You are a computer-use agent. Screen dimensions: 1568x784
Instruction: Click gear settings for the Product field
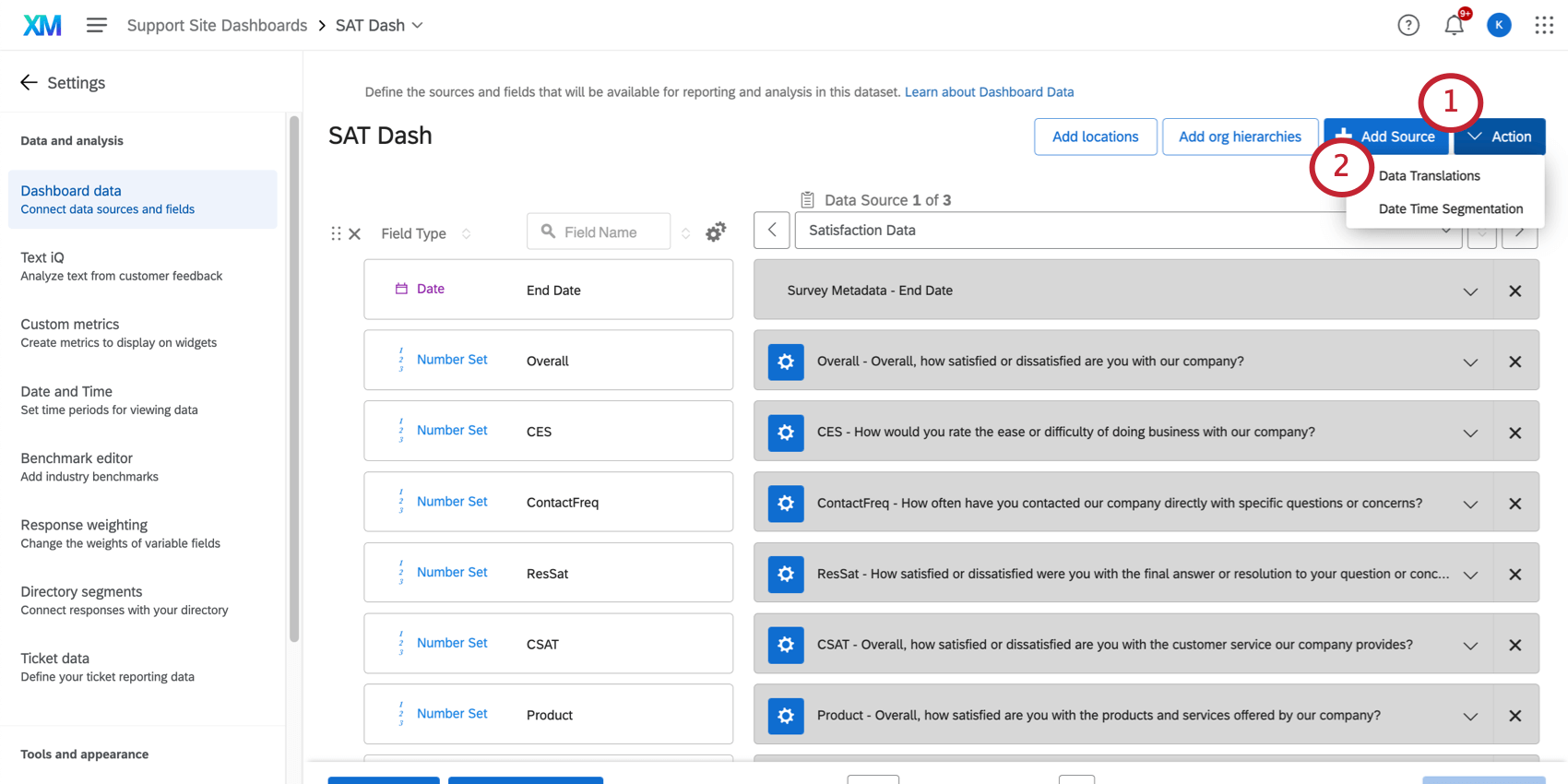pyautogui.click(x=786, y=716)
